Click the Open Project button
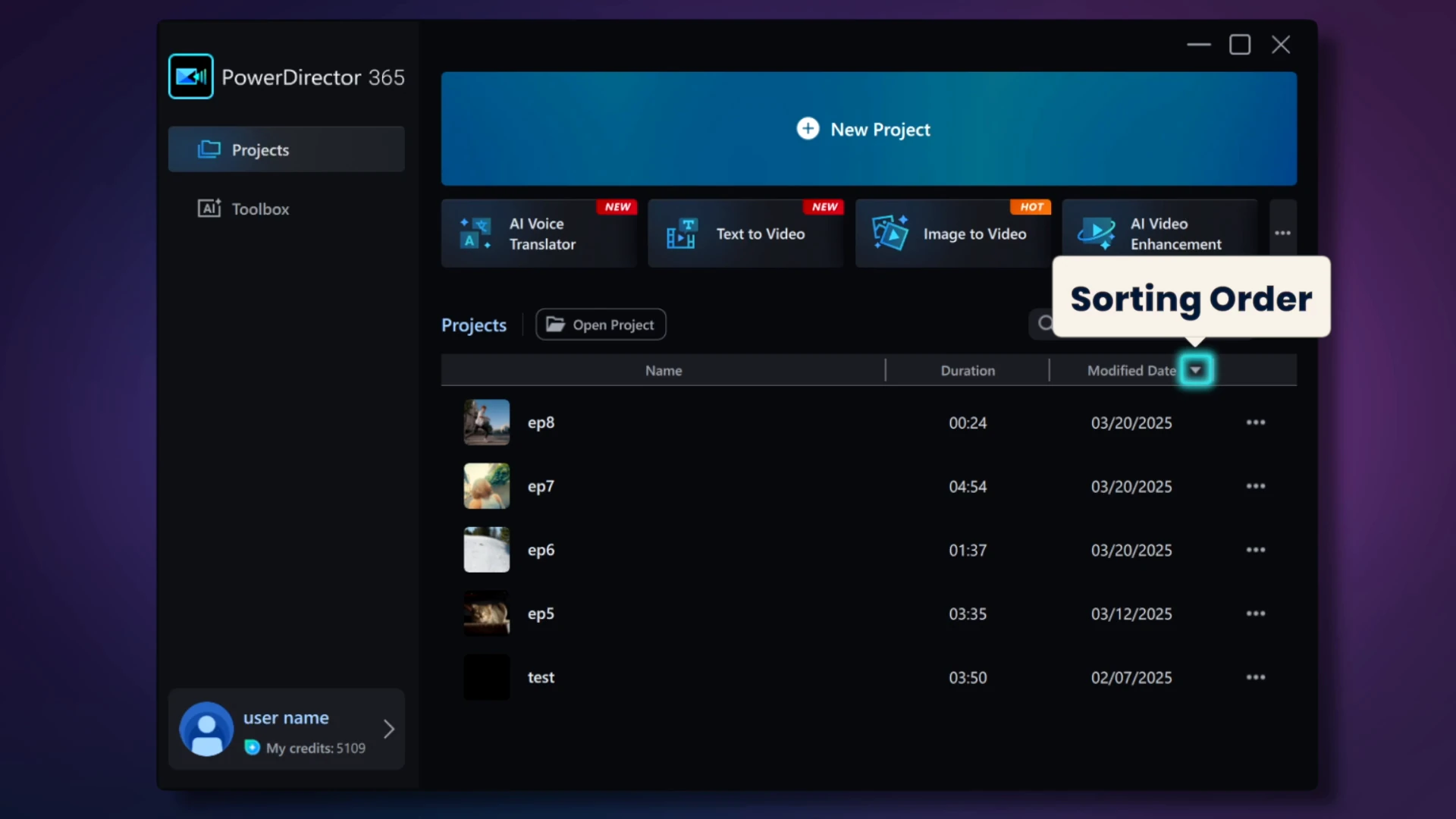 click(x=601, y=325)
